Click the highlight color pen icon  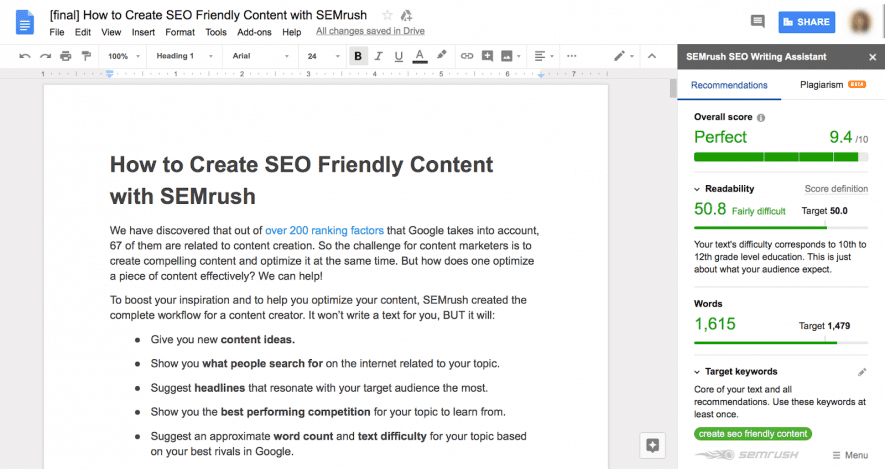click(440, 56)
